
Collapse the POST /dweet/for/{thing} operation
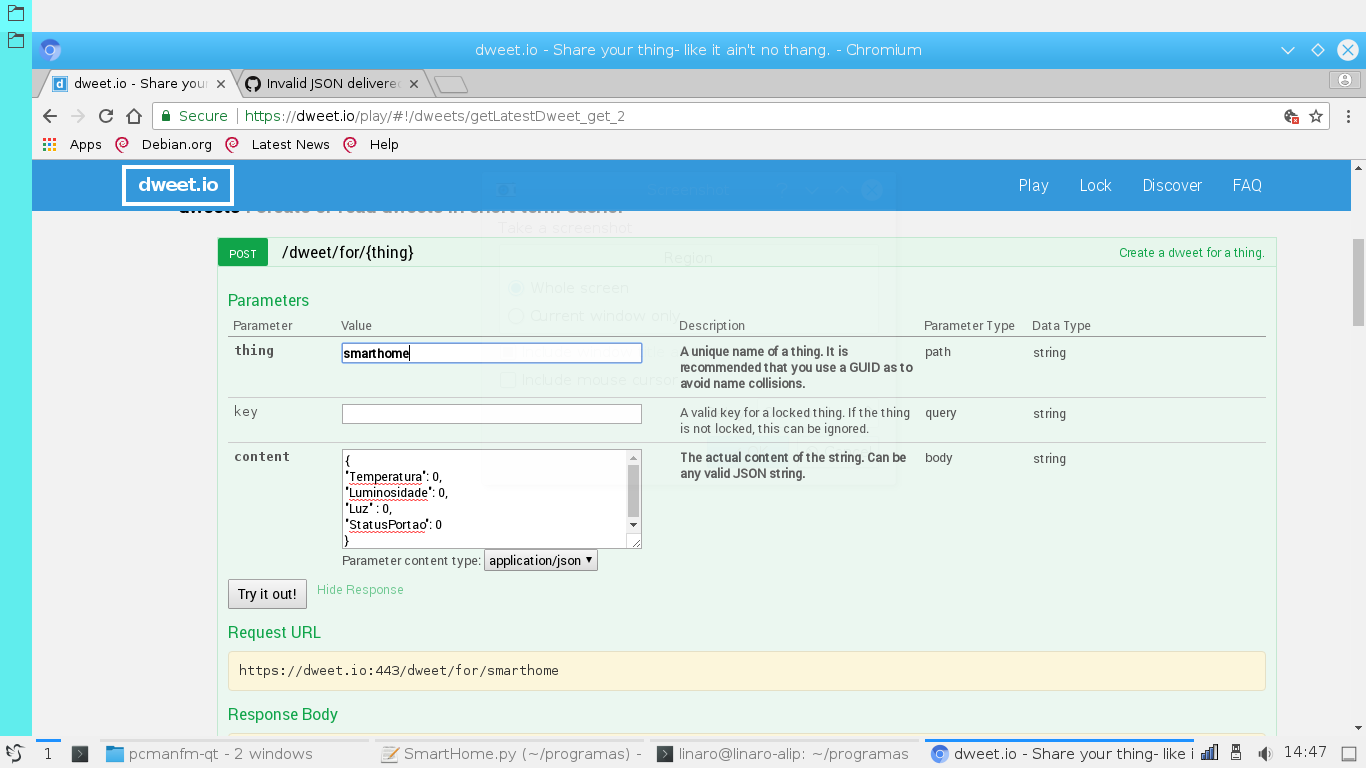[x=347, y=253]
